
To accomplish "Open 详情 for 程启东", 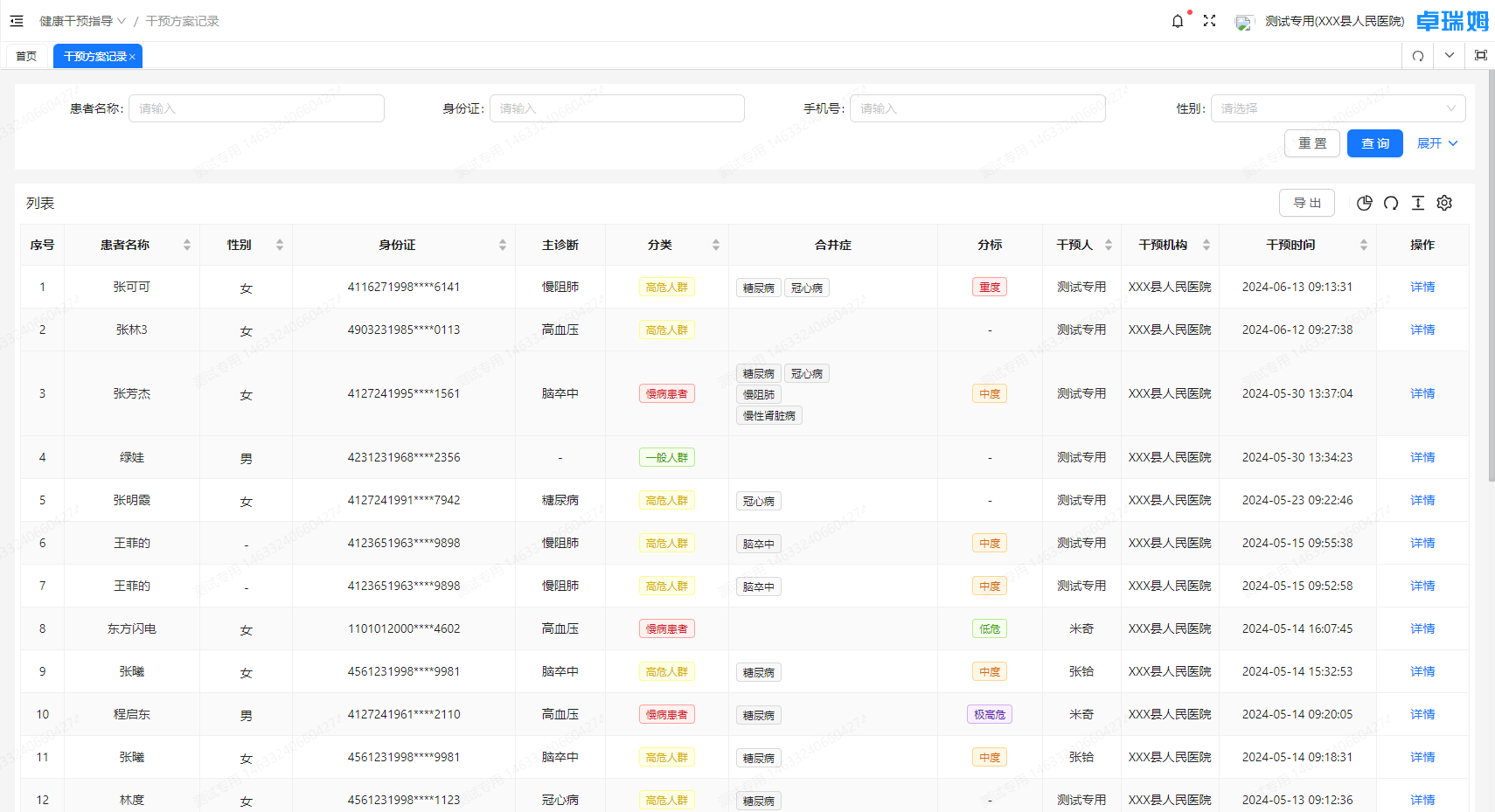I will [x=1422, y=714].
